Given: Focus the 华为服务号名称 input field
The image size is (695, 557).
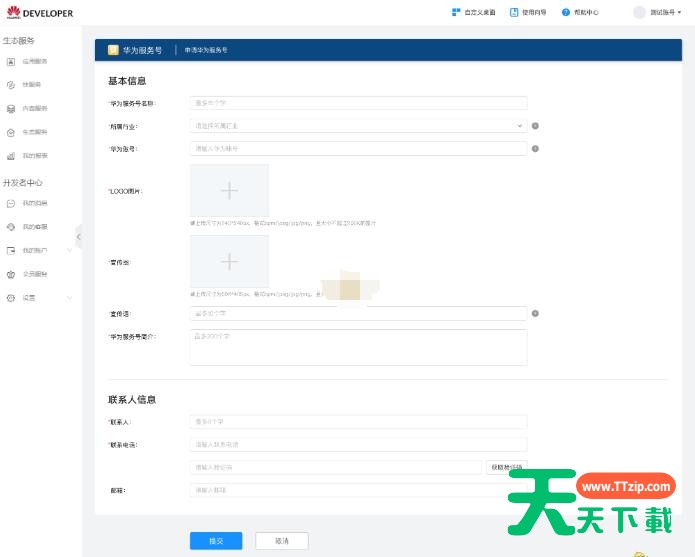Looking at the screenshot, I should (x=358, y=103).
